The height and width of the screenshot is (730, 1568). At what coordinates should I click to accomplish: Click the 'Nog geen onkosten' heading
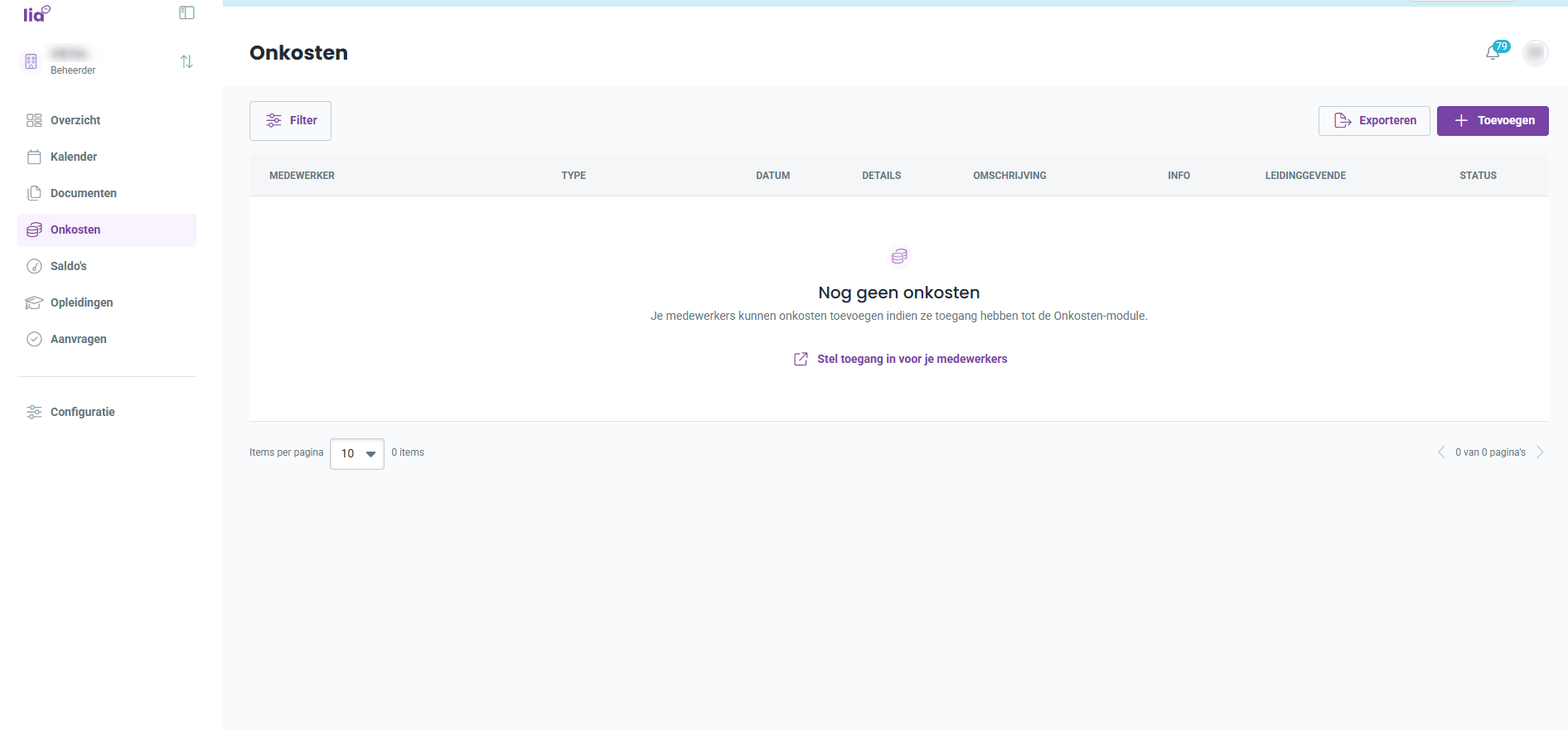(899, 292)
